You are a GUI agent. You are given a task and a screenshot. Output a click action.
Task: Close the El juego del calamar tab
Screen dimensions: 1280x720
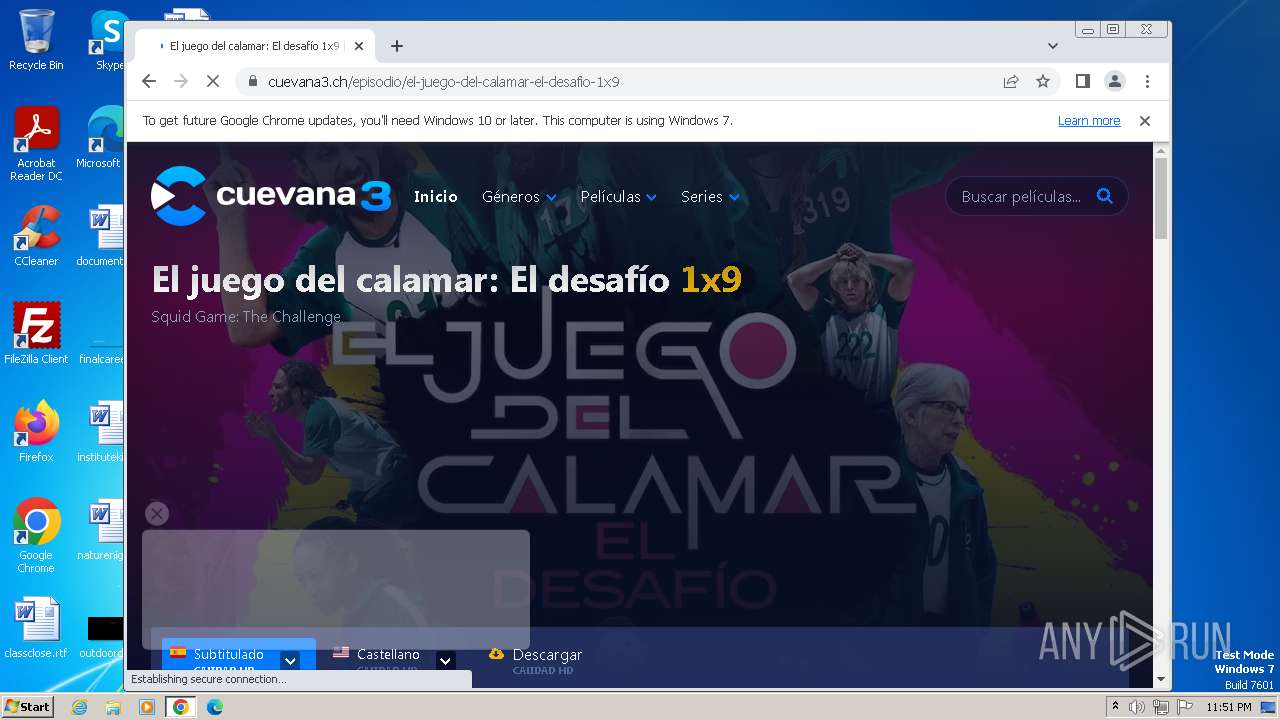(359, 46)
